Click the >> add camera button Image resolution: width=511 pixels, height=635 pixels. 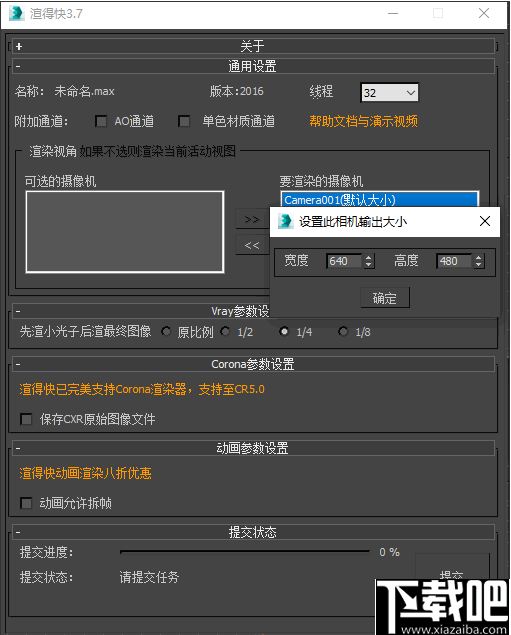252,219
